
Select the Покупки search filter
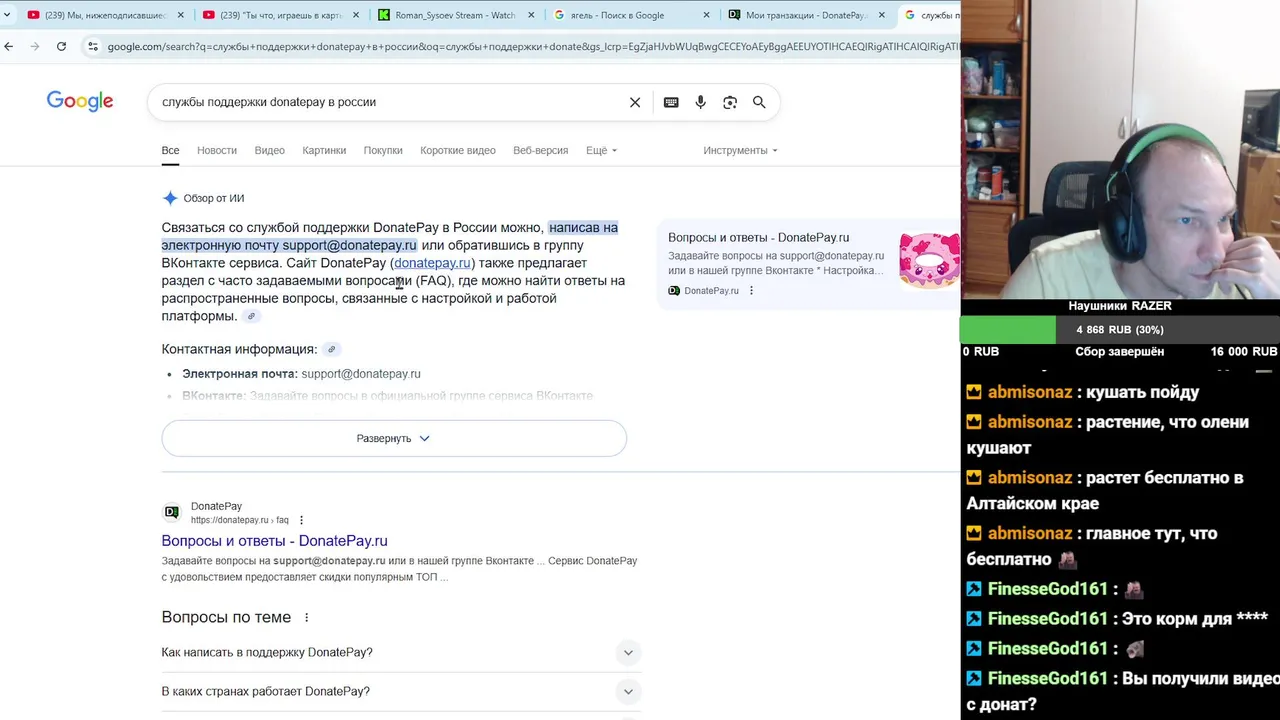(383, 150)
